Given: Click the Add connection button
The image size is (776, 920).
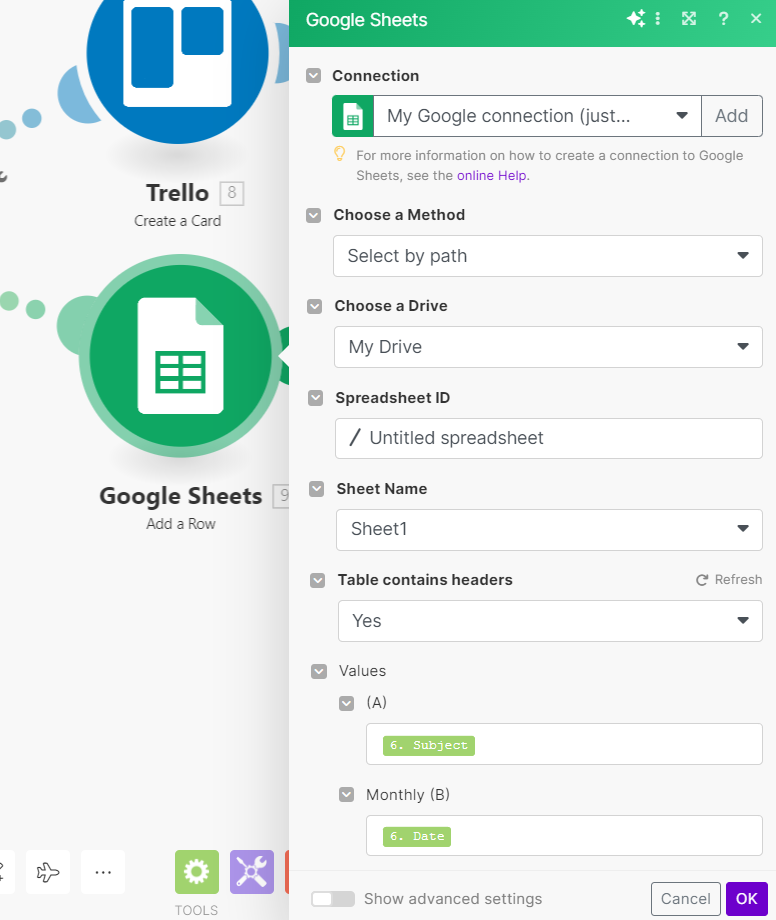Looking at the screenshot, I should pos(731,116).
